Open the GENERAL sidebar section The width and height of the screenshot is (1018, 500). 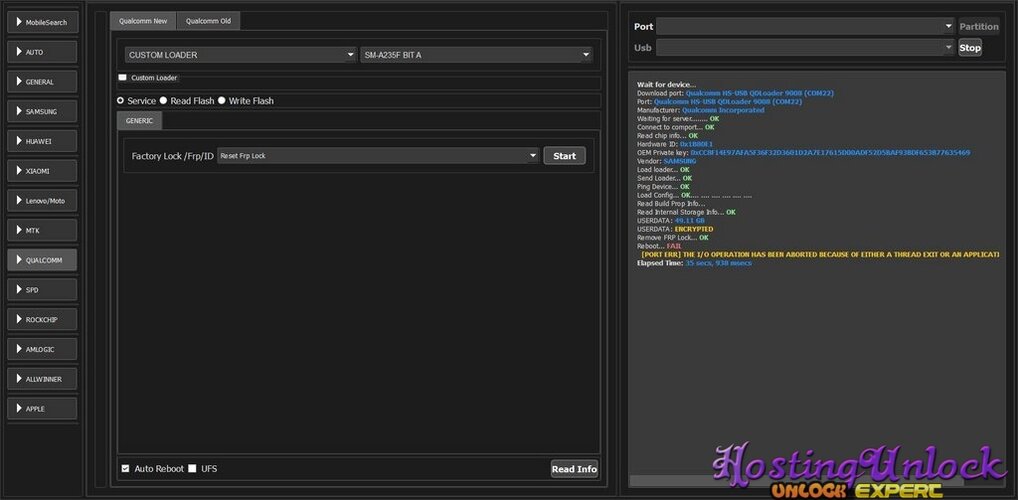[42, 82]
